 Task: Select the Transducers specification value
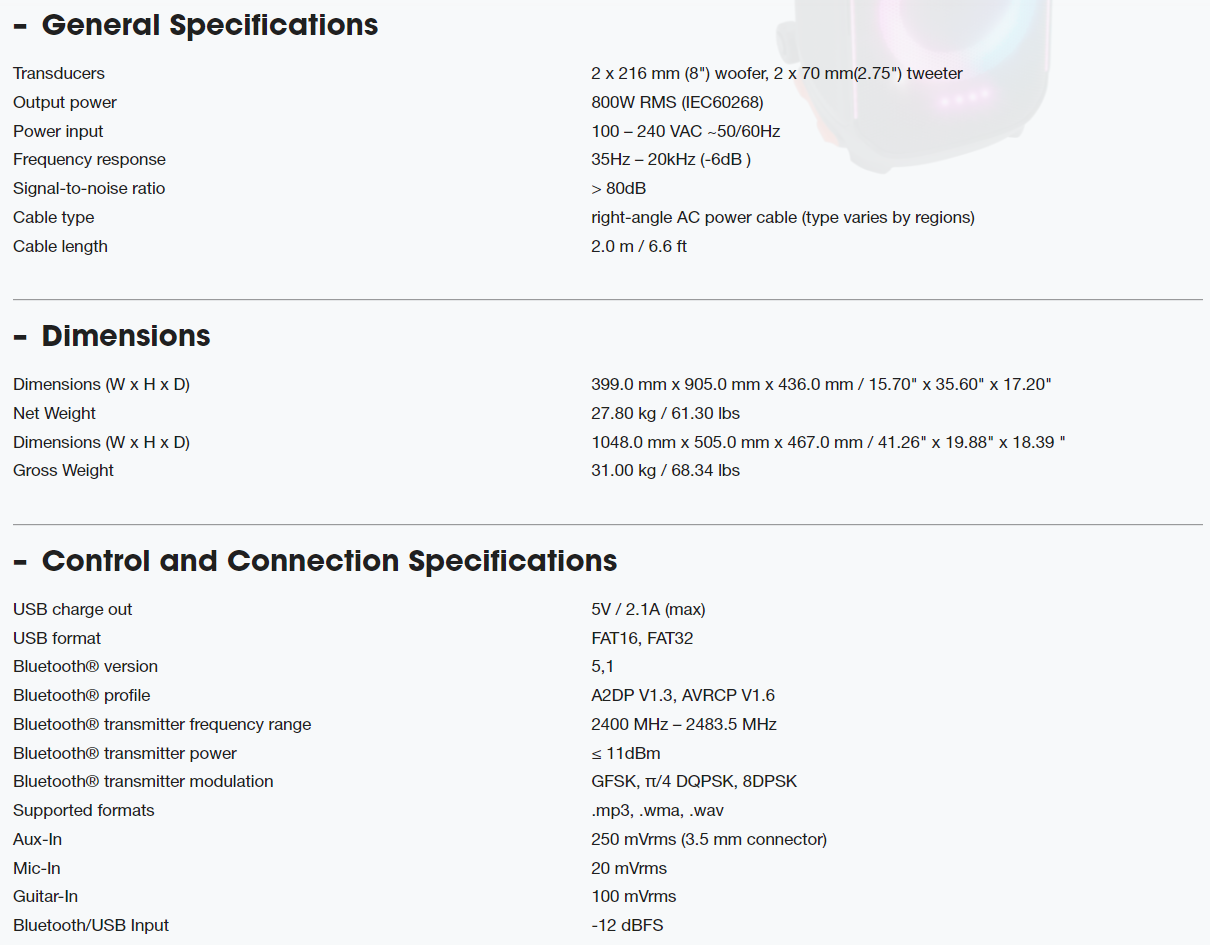777,73
